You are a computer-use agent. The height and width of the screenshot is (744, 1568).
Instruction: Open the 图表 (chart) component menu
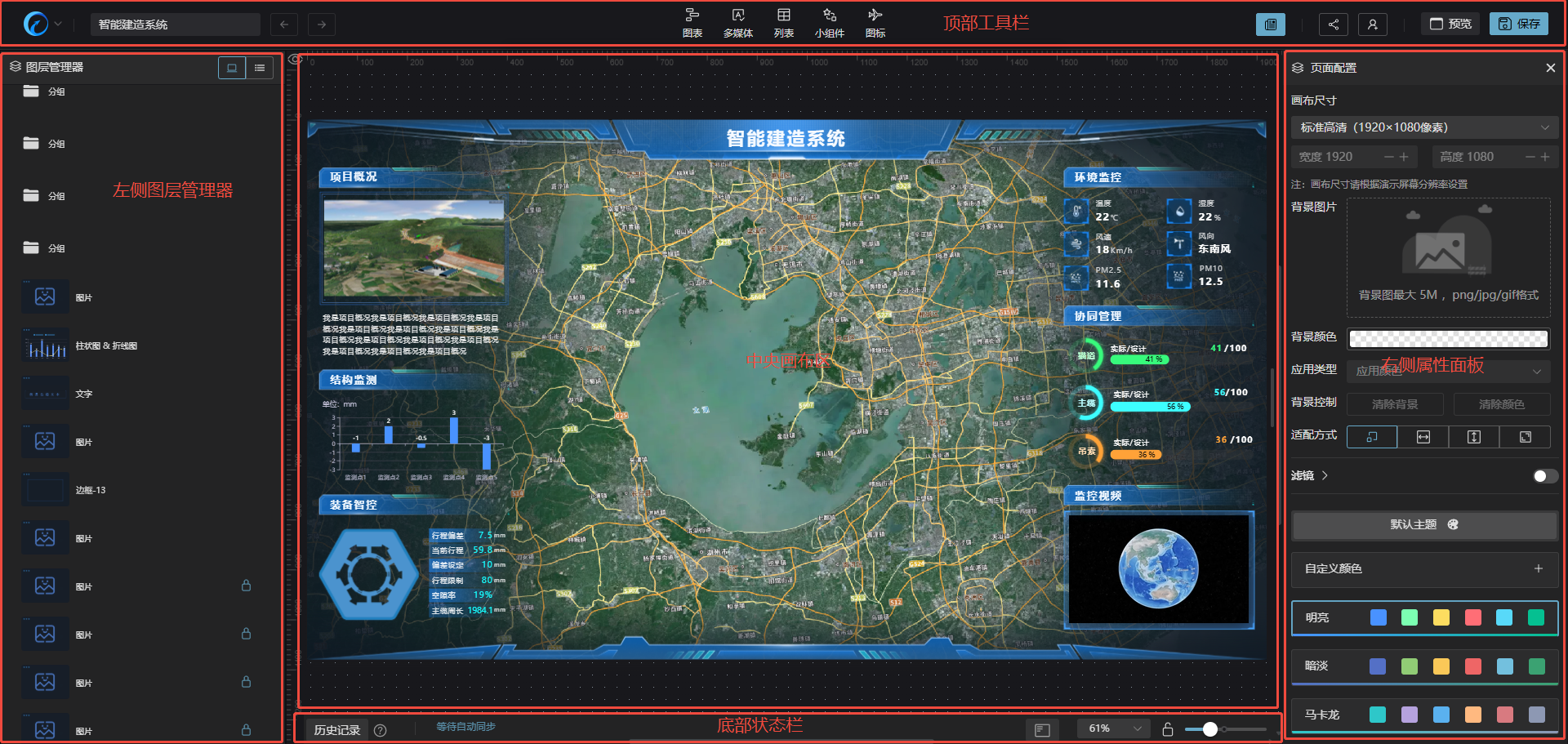(x=692, y=23)
